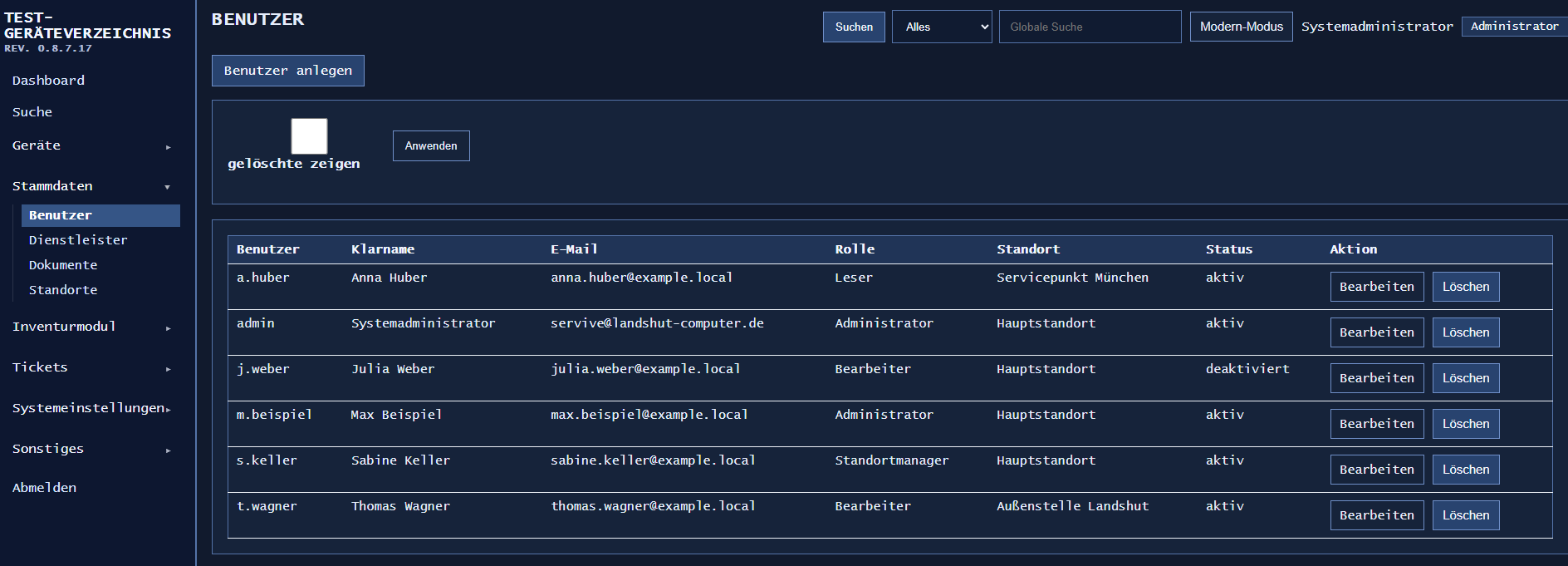Click the E-Mail column header
The width and height of the screenshot is (1568, 566).
[x=574, y=249]
